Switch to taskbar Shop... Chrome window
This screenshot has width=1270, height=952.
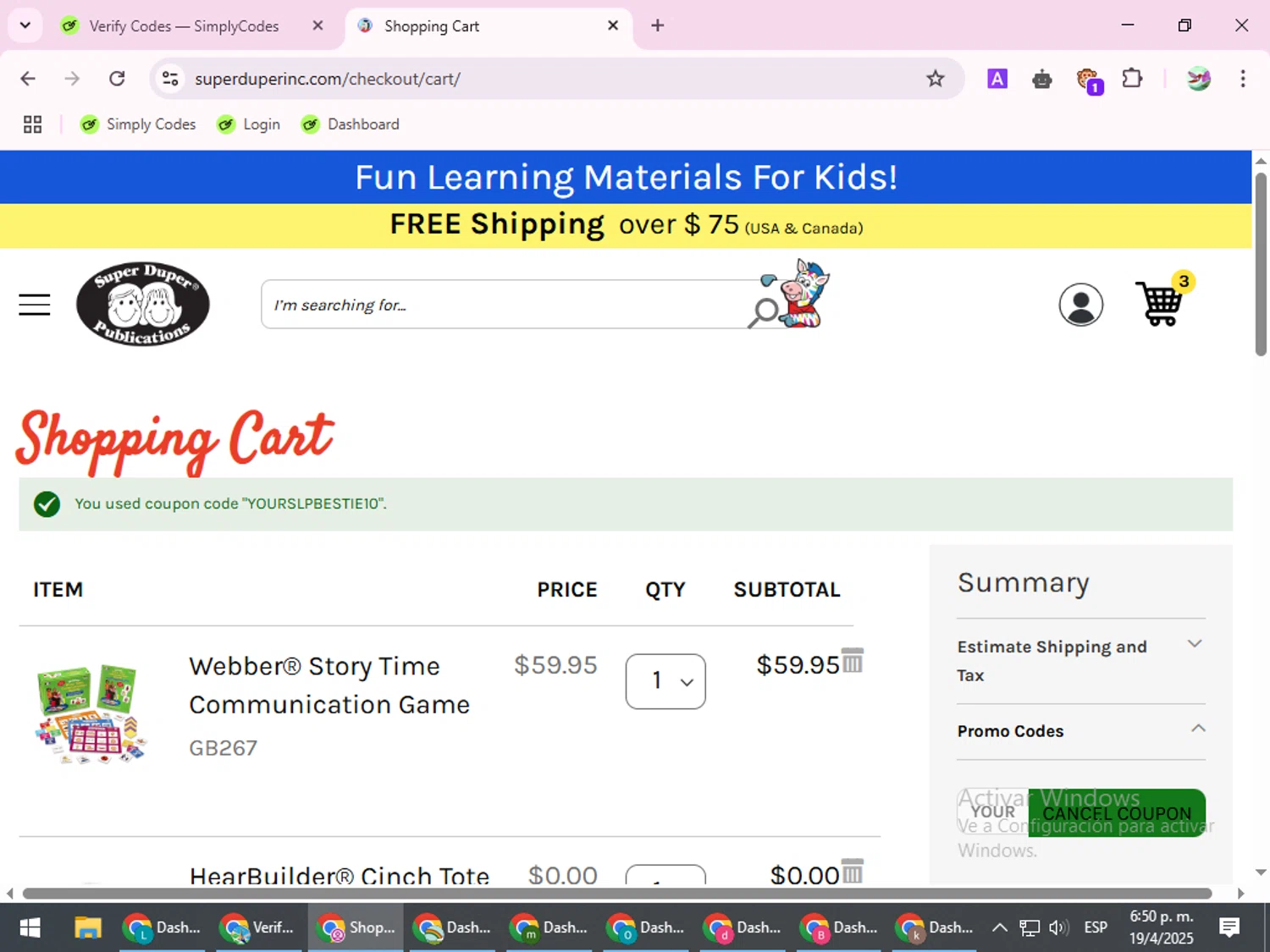click(355, 928)
